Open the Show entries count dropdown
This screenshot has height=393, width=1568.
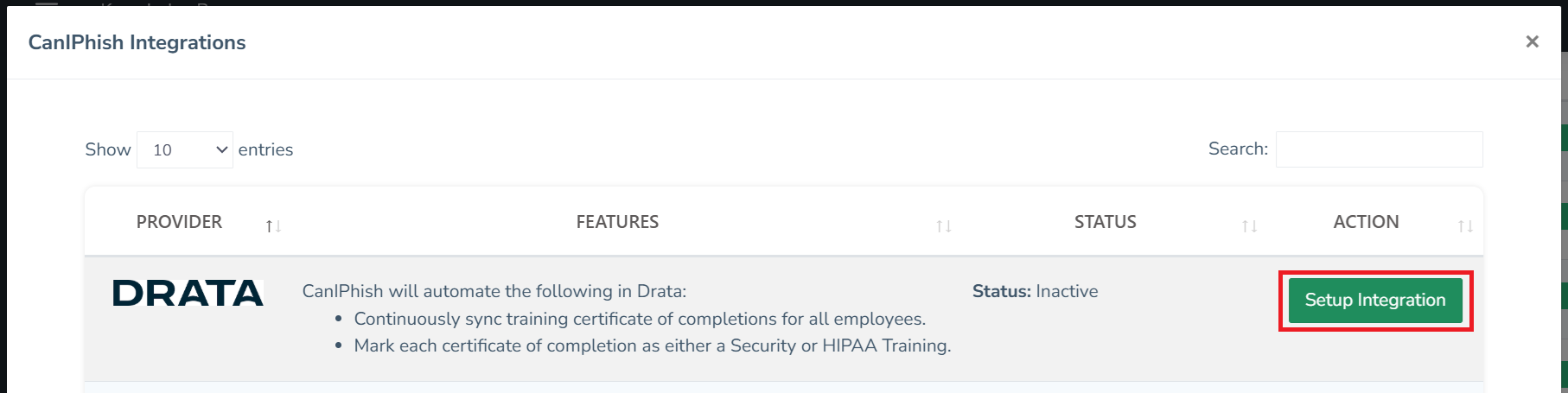(185, 150)
